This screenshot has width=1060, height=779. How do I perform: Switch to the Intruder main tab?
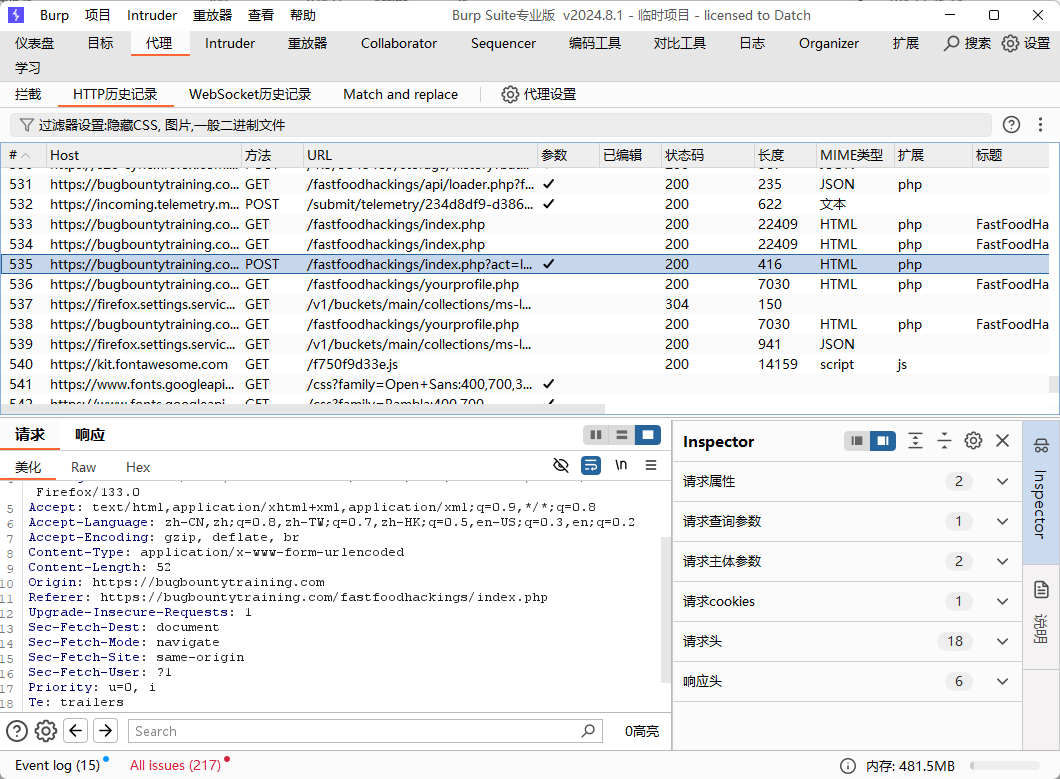click(x=230, y=43)
